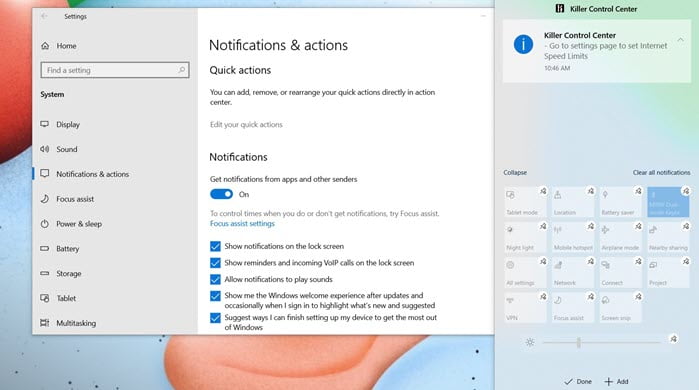Unpin the Network tile via pin icon
The image size is (699, 390).
click(x=591, y=261)
